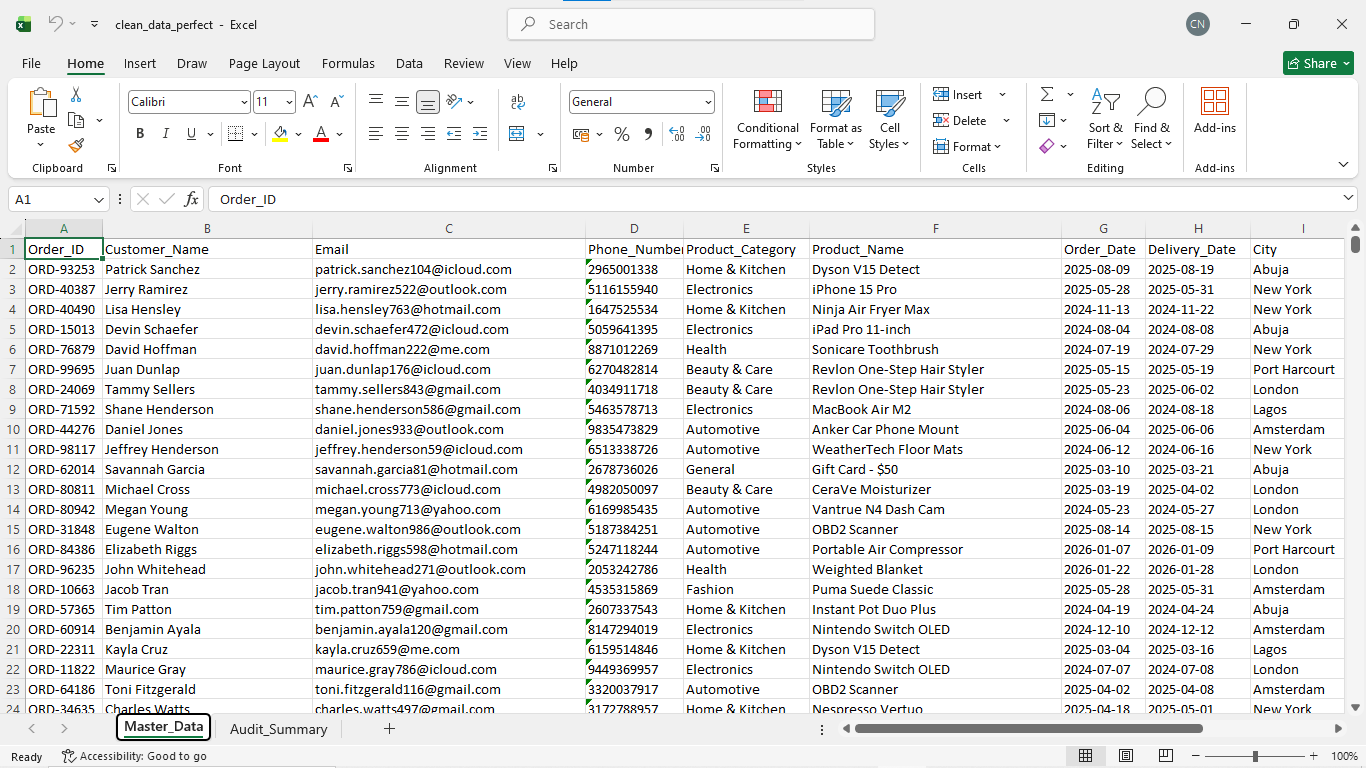Open Cell Styles gallery
Screen dimensions: 1366x768
(x=890, y=120)
